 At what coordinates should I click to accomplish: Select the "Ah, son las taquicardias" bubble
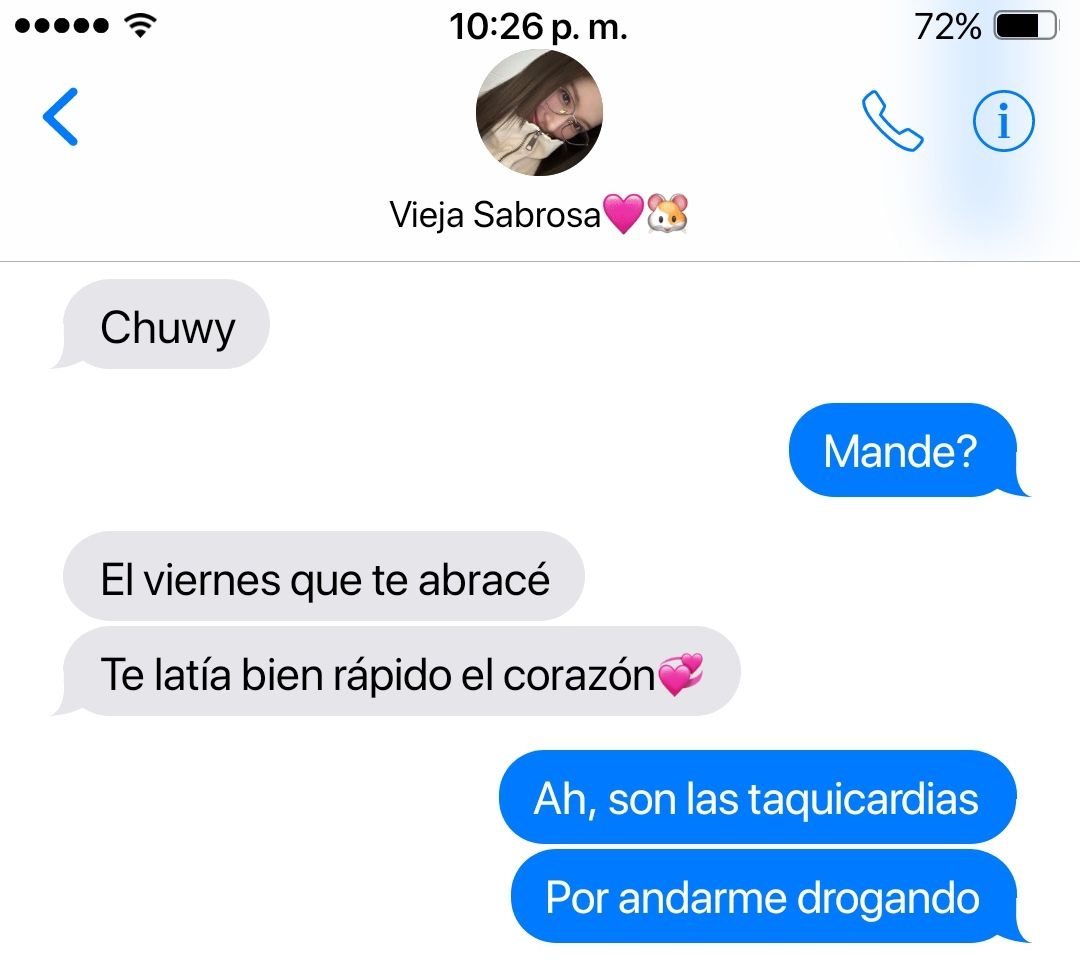pos(758,797)
